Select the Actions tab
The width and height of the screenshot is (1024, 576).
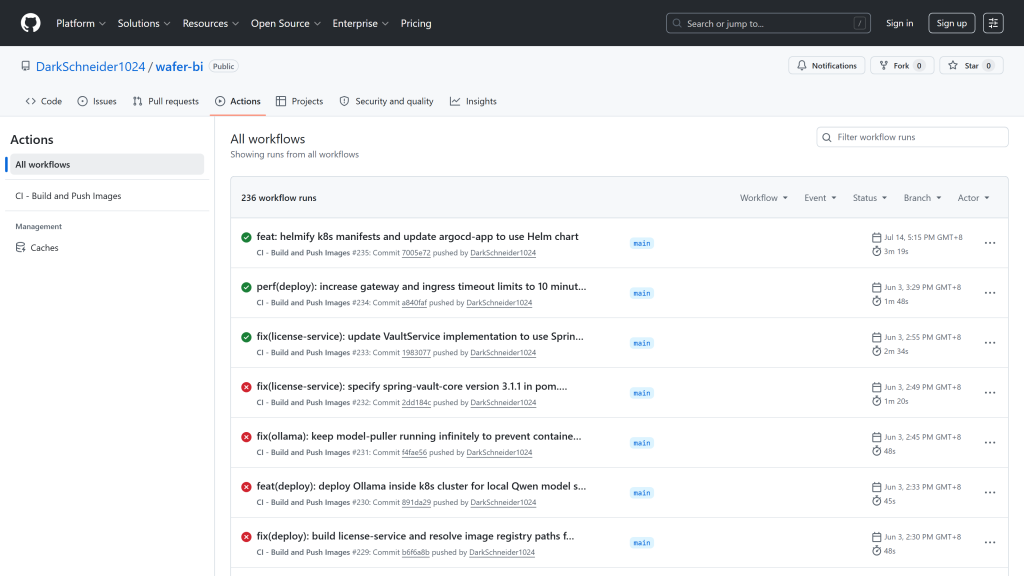point(238,101)
